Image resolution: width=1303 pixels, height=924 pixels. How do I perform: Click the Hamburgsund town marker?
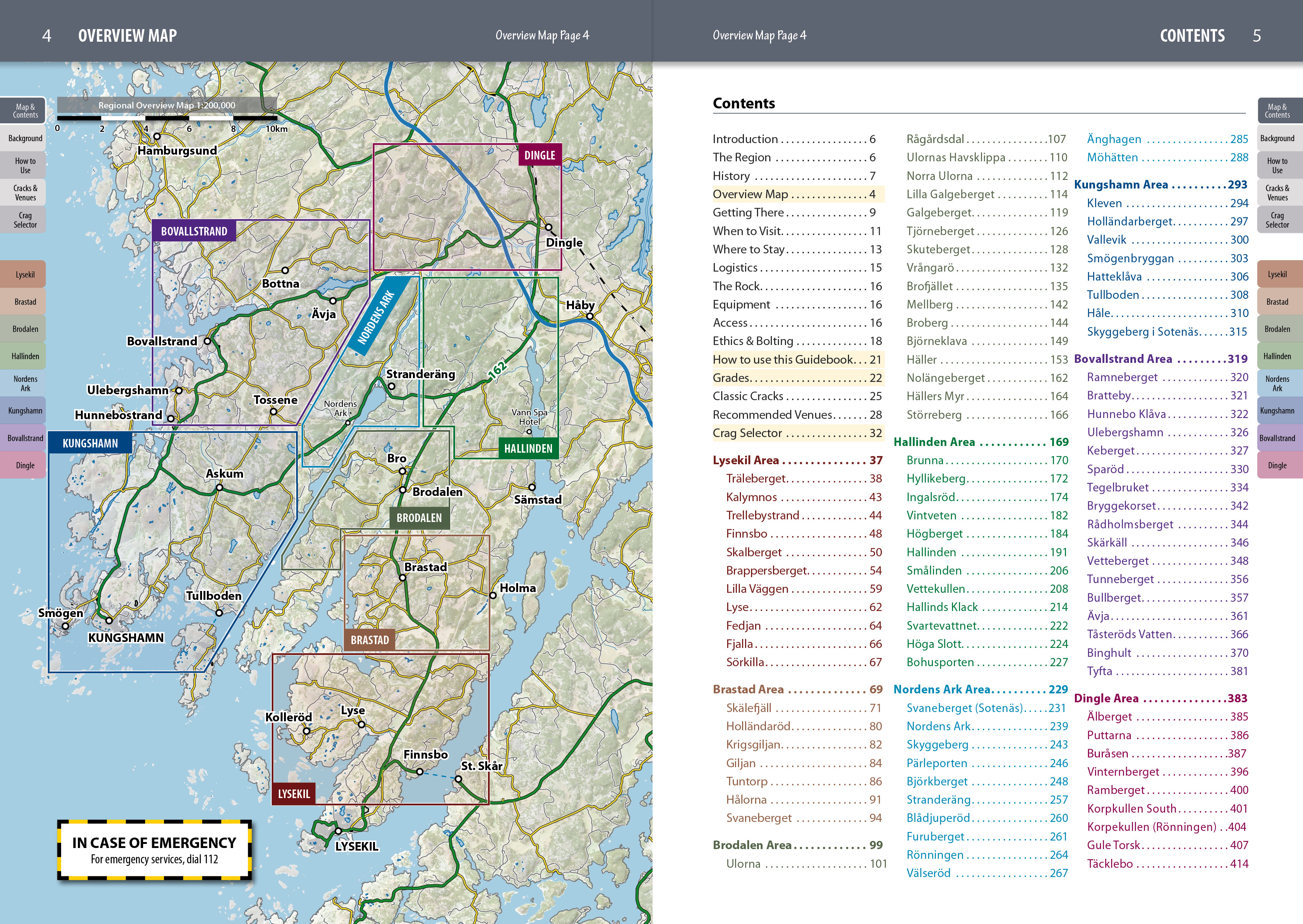(157, 137)
